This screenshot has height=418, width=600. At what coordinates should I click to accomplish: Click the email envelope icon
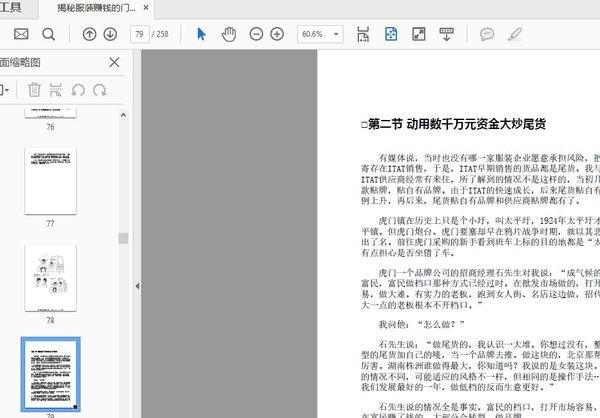21,34
